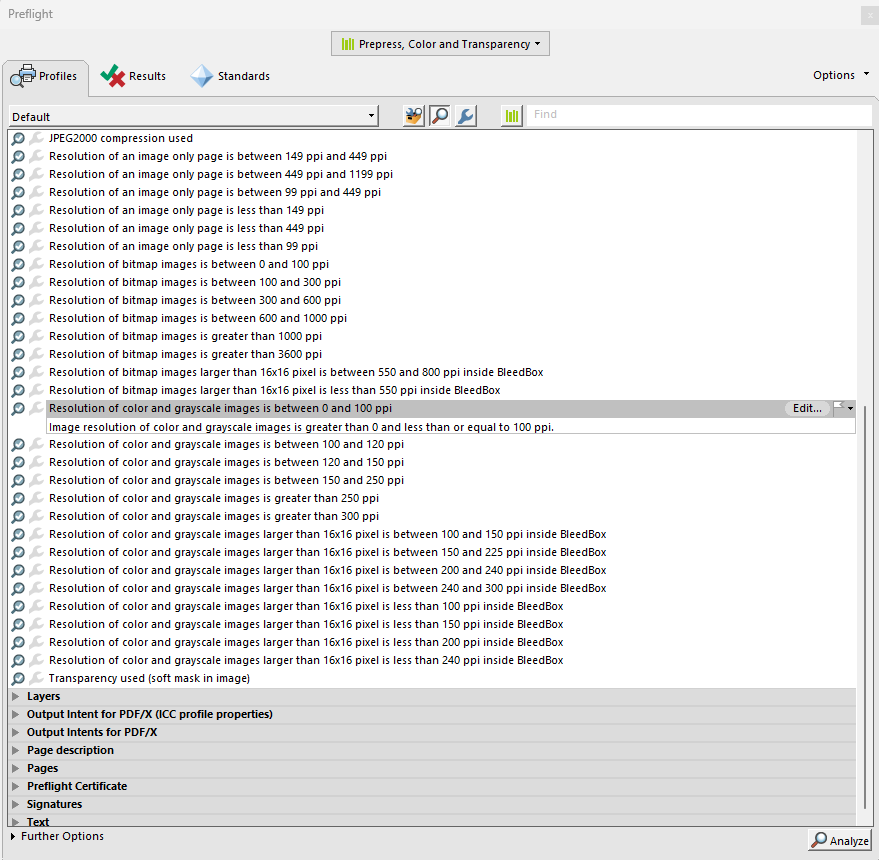Select "image only page is less than 449 ppi"
Screen dimensions: 879x860
(x=186, y=228)
